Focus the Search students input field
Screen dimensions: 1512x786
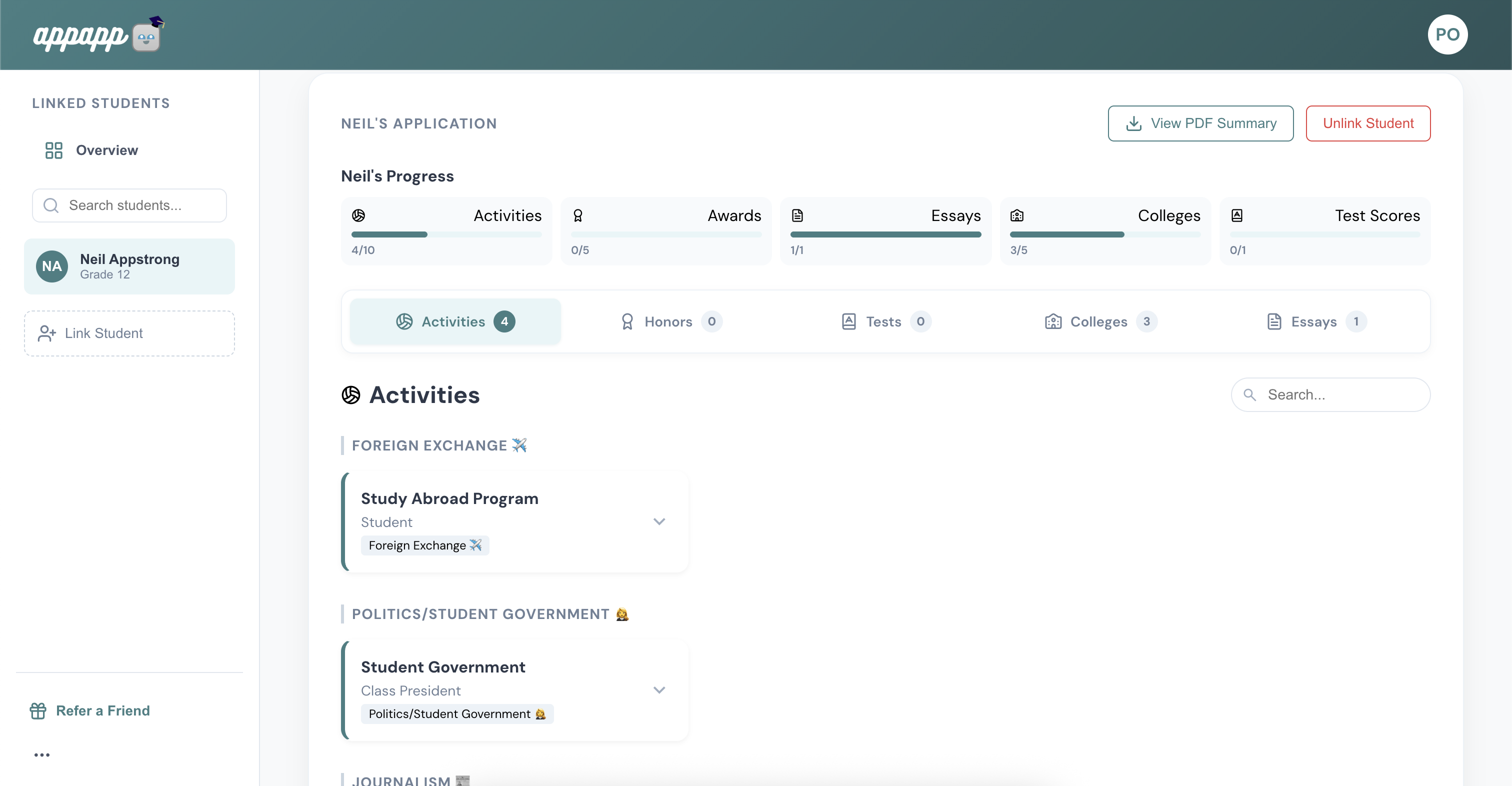(x=129, y=205)
